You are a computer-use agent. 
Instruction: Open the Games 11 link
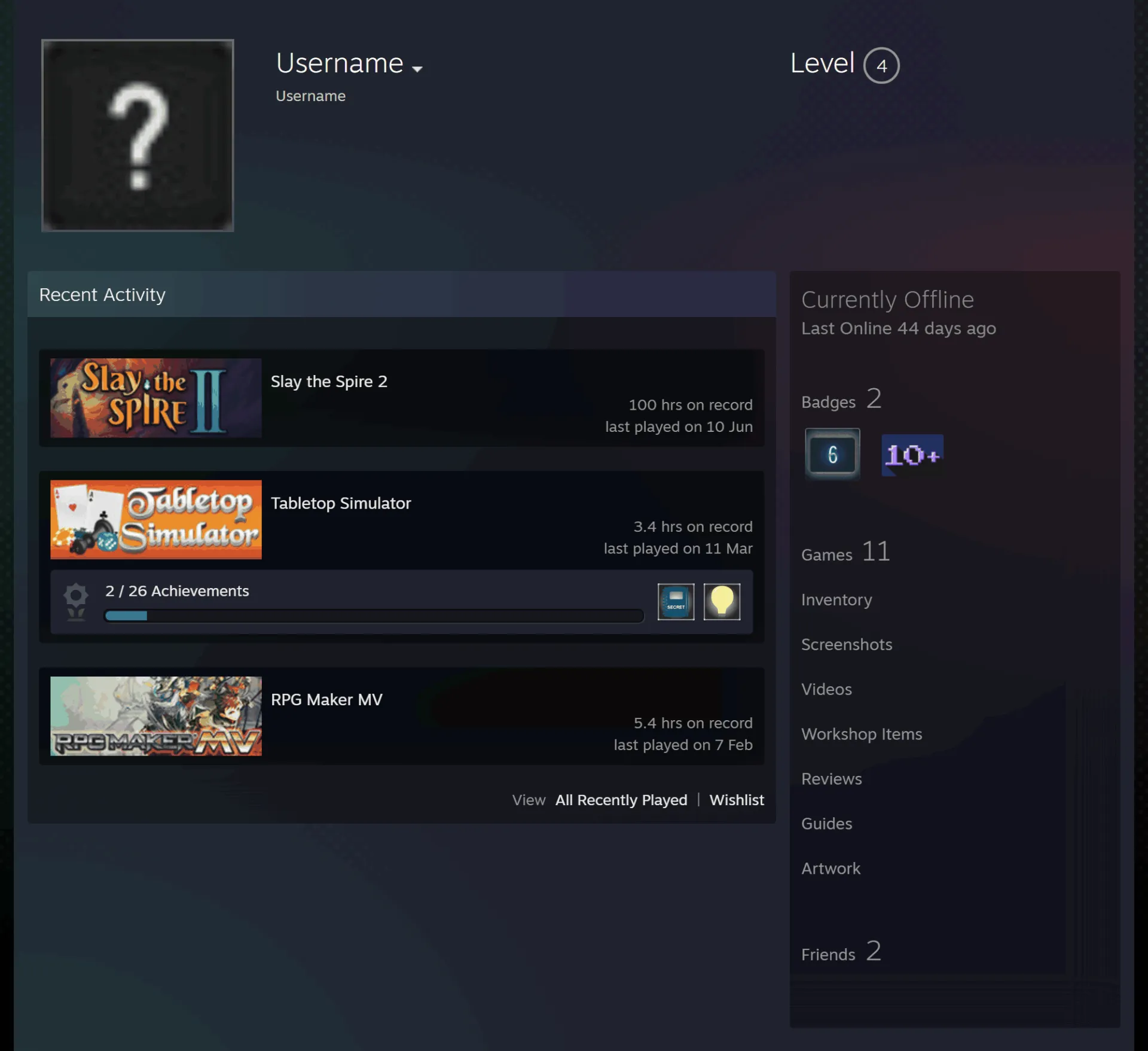click(845, 552)
